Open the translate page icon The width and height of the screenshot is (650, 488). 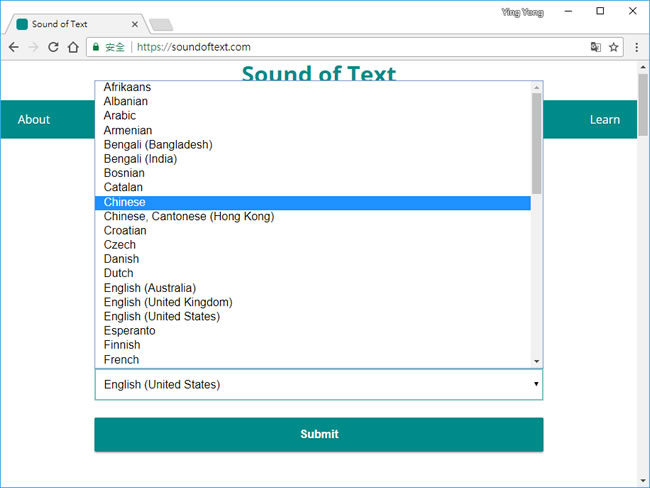pyautogui.click(x=596, y=47)
